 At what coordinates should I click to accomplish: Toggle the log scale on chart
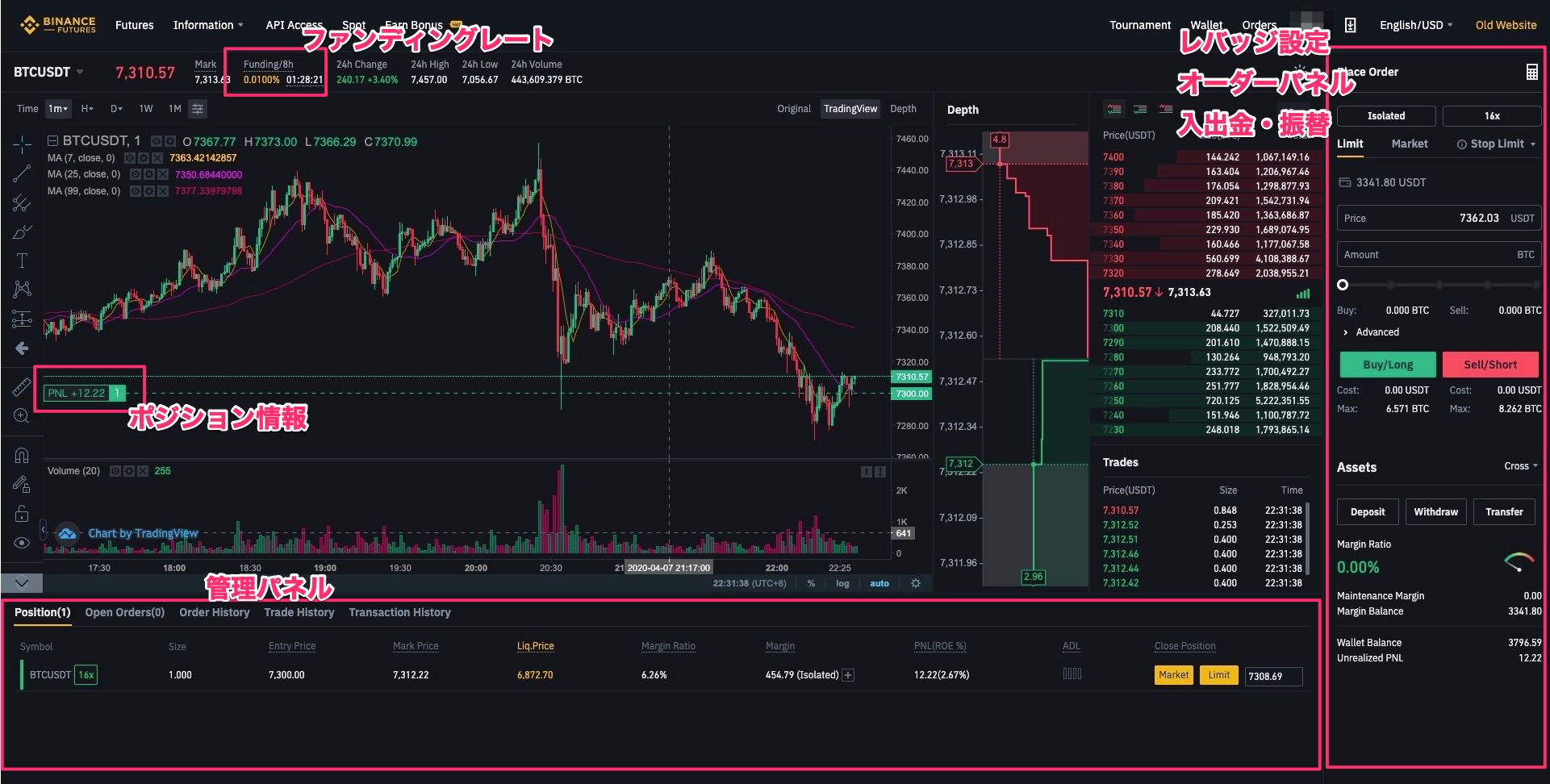click(842, 583)
